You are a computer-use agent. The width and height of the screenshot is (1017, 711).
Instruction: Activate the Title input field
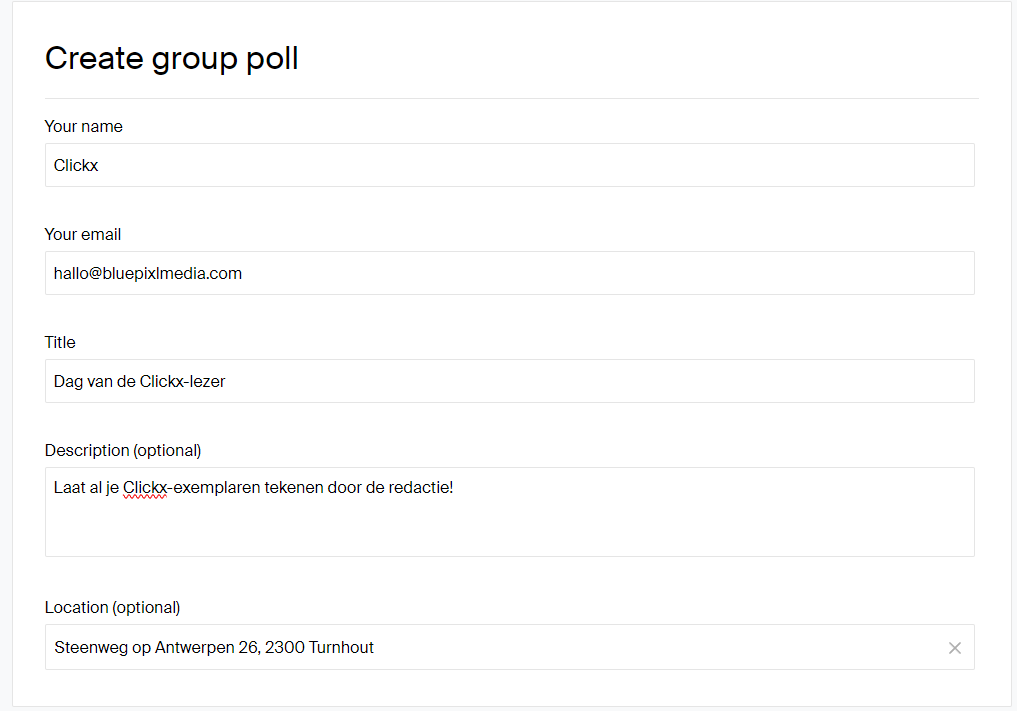tap(509, 381)
